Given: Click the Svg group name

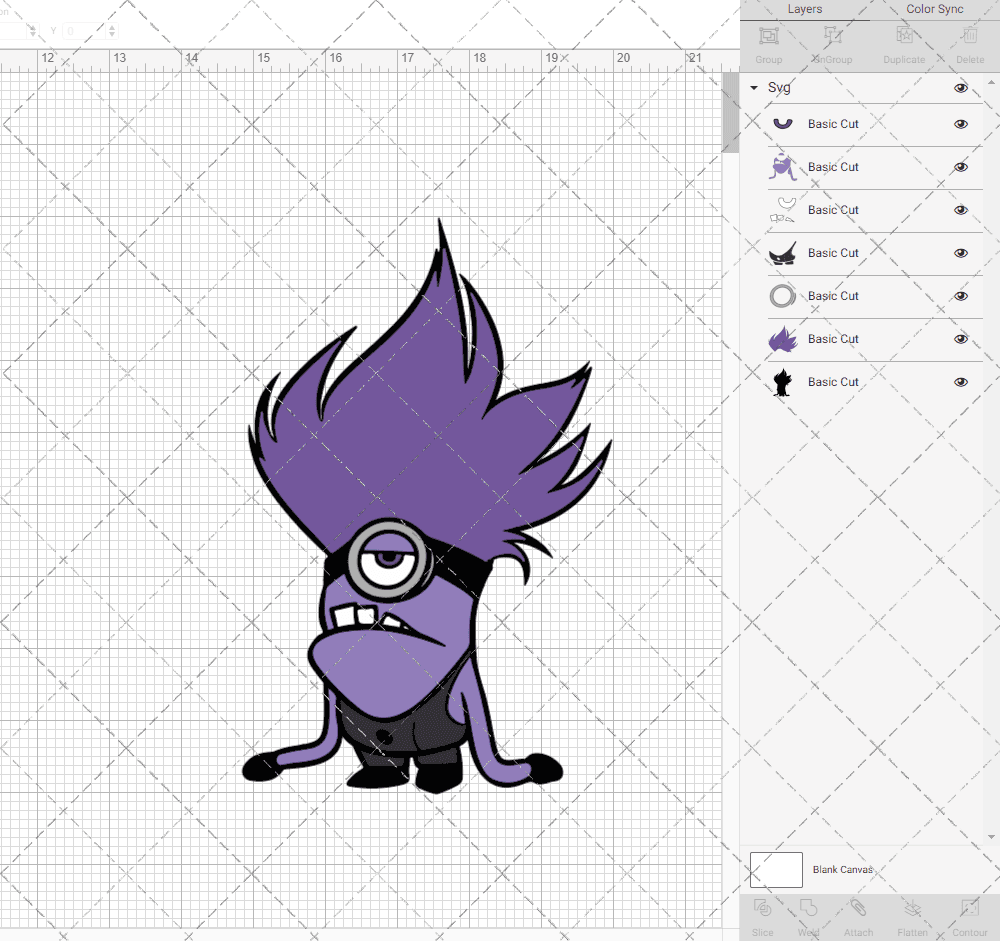Looking at the screenshot, I should 779,88.
